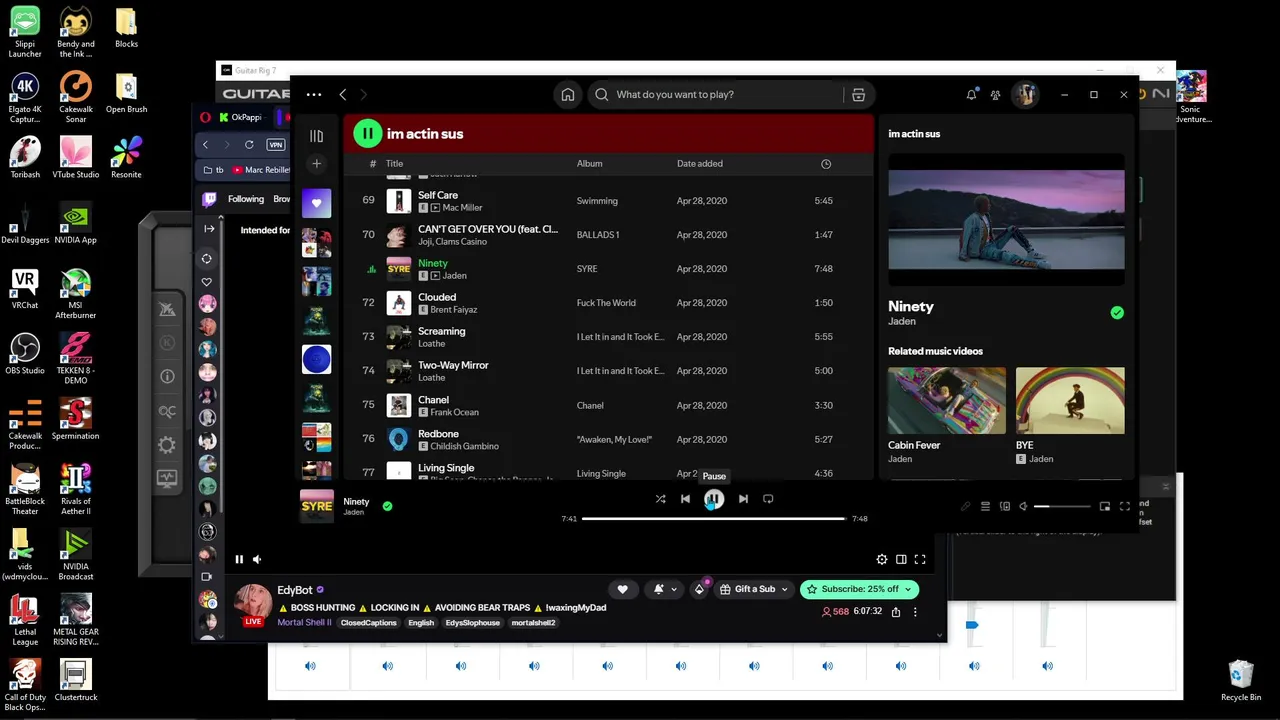Toggle shuffle in Spotify player
Image resolution: width=1280 pixels, height=720 pixels.
coord(660,499)
